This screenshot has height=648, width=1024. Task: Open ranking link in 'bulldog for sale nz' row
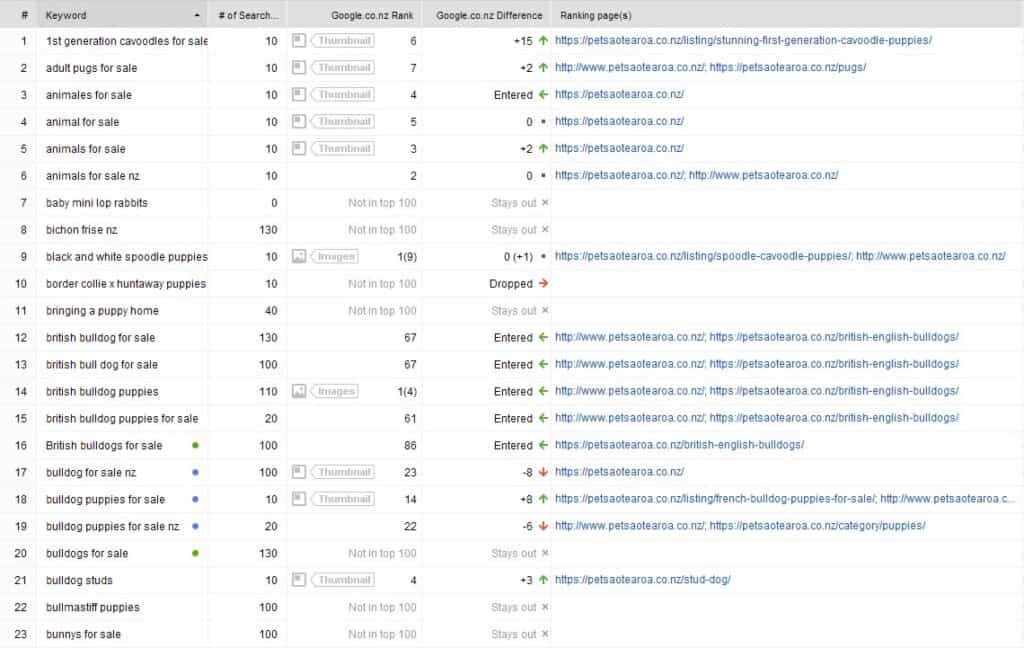click(x=619, y=472)
